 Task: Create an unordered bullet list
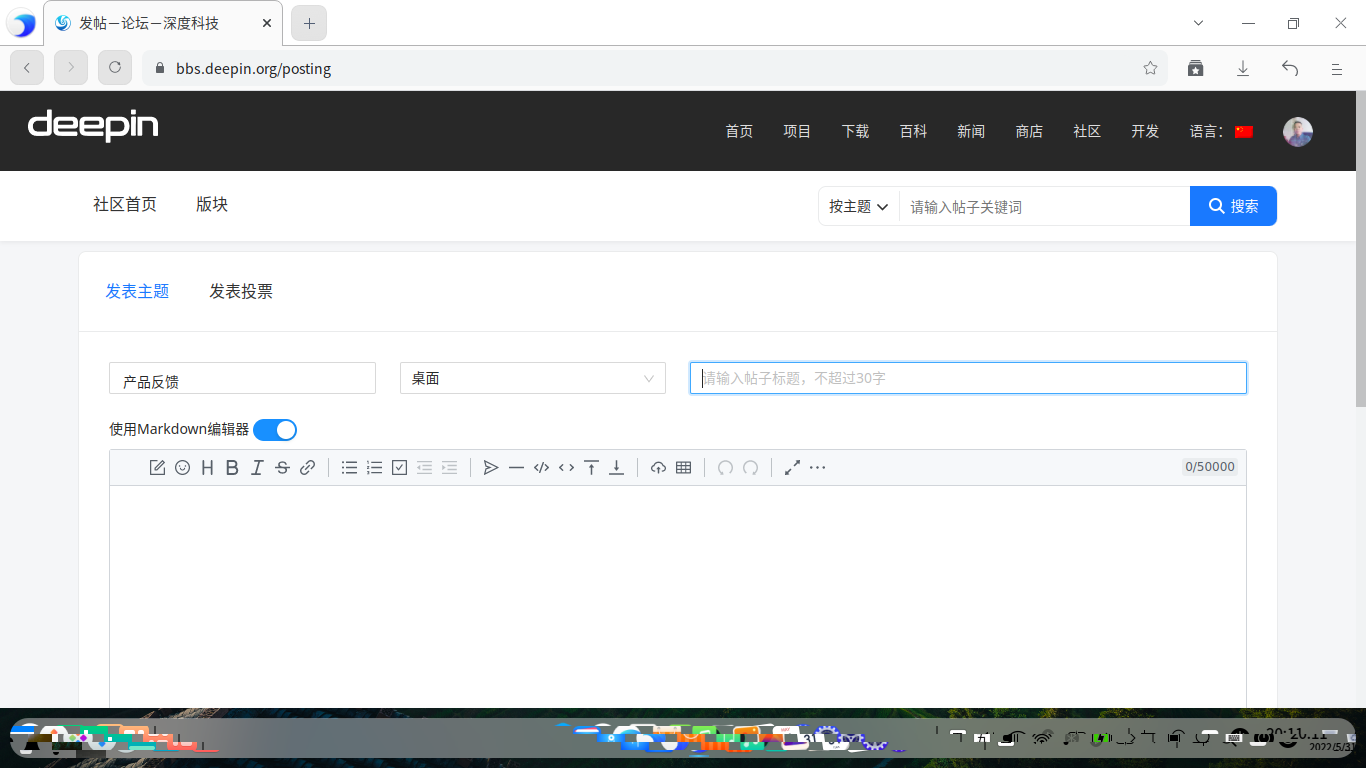pos(349,467)
